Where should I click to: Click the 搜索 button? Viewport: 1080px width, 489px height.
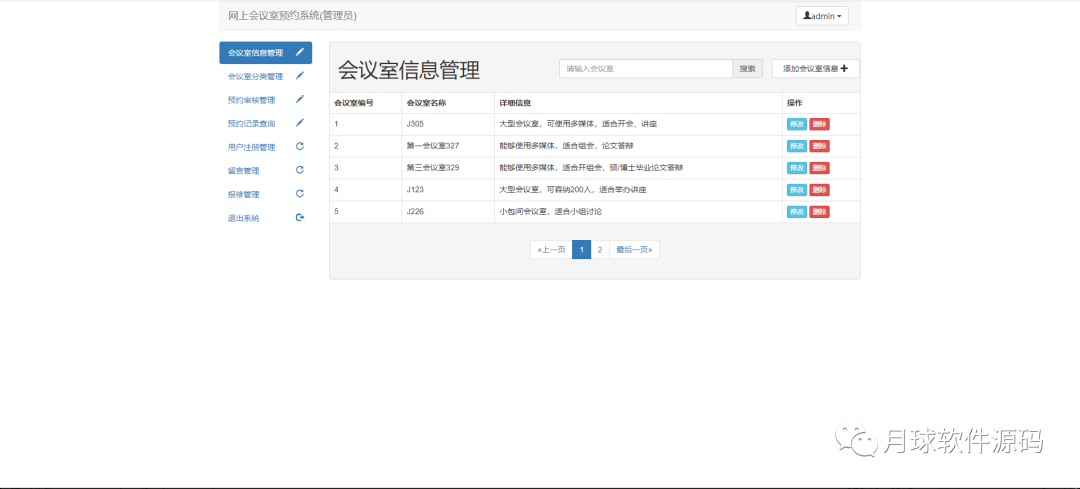(747, 69)
